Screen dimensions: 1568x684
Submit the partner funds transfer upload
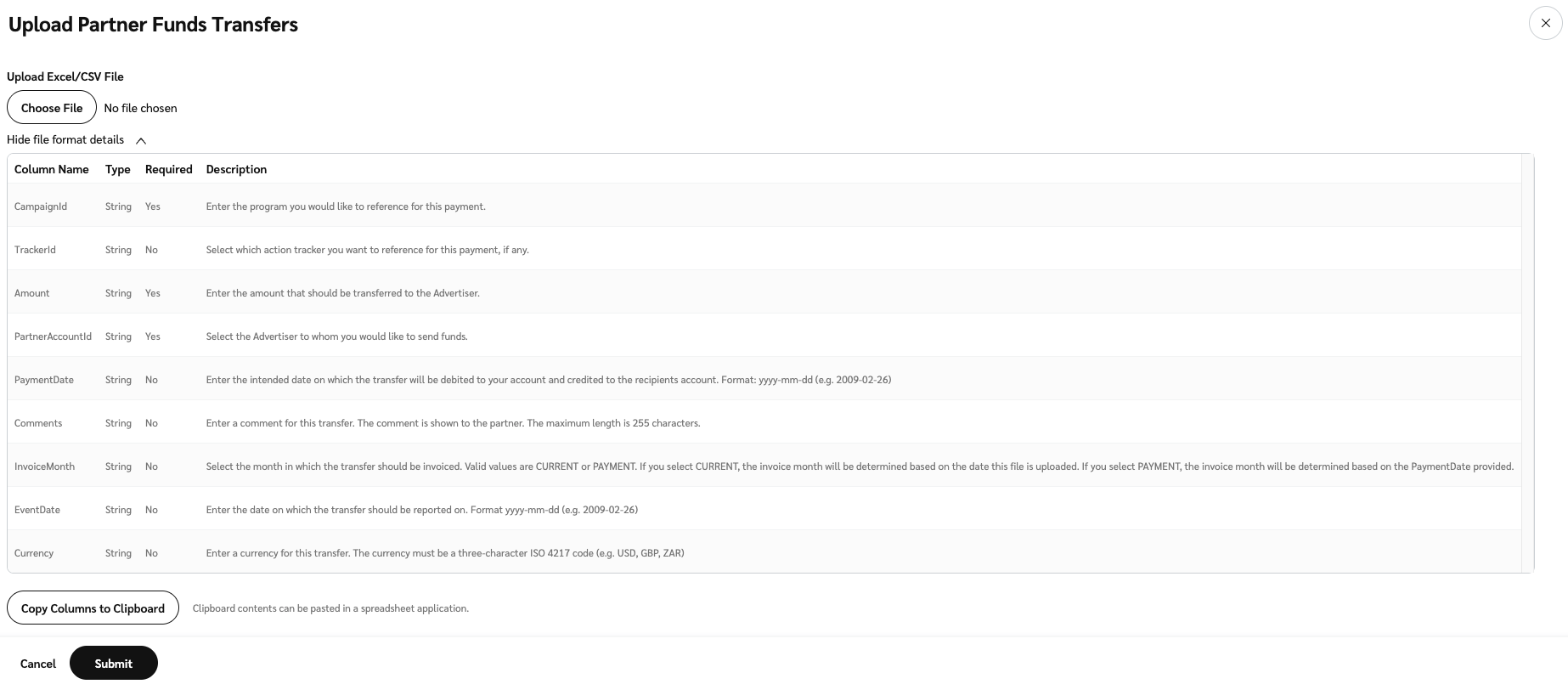(113, 664)
